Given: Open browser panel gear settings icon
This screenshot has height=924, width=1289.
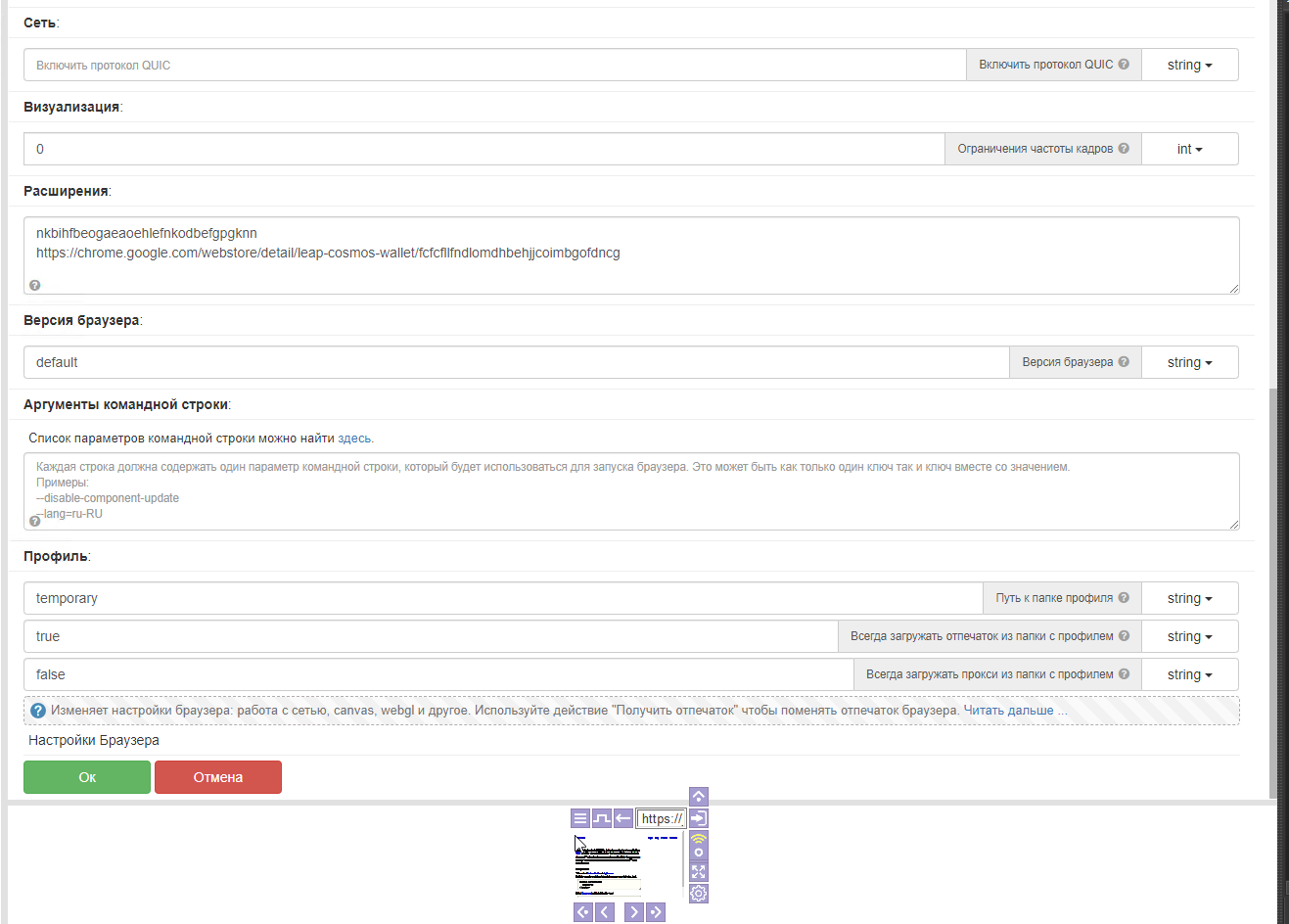Looking at the screenshot, I should click(698, 893).
